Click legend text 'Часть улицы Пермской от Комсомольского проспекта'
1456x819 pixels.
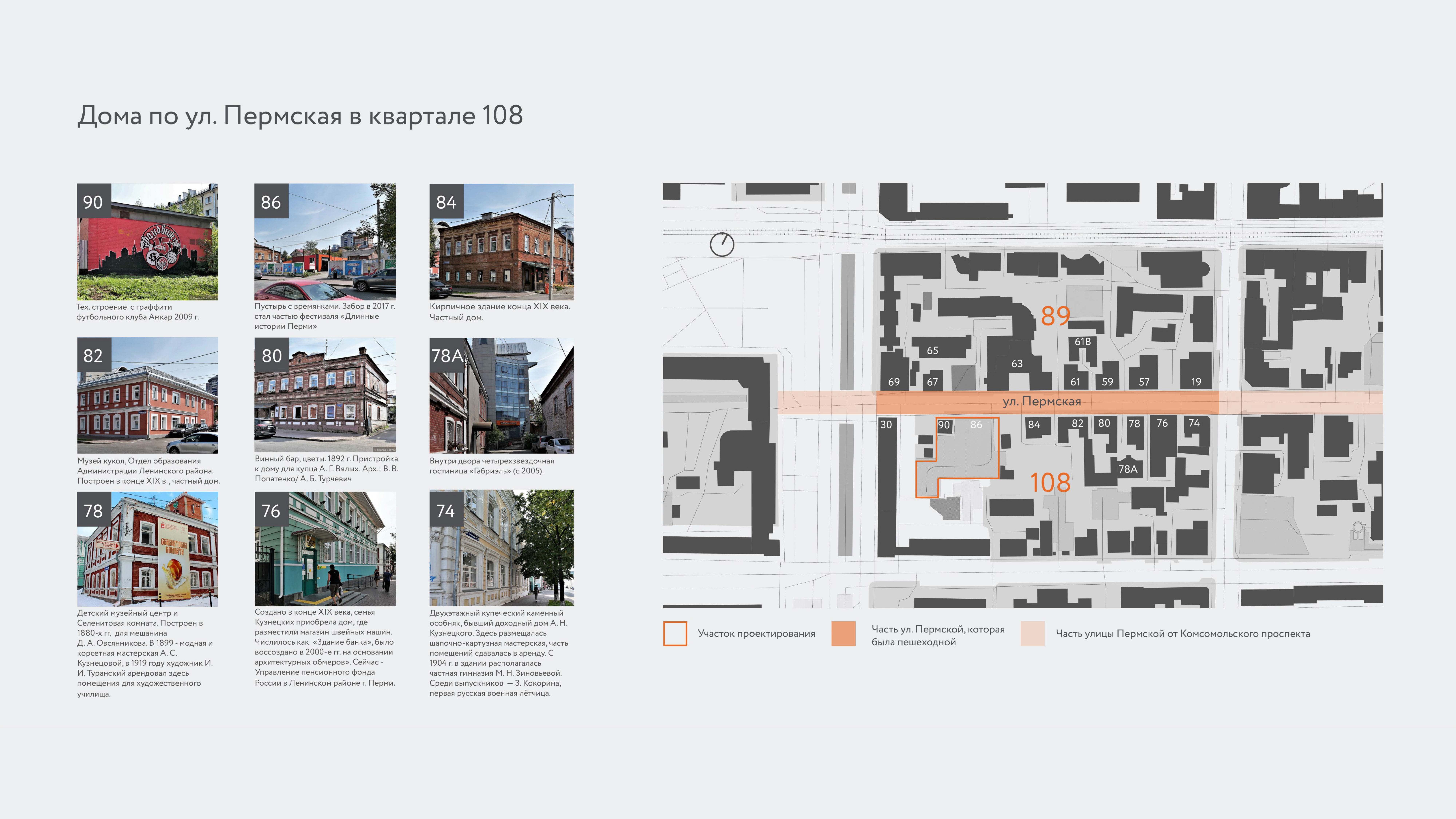pos(1183,634)
